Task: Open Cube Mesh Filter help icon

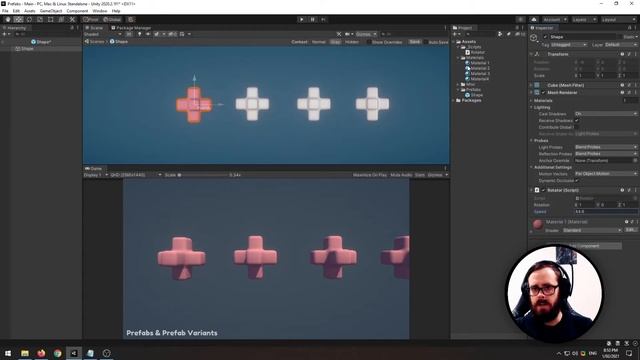Action: (622, 85)
